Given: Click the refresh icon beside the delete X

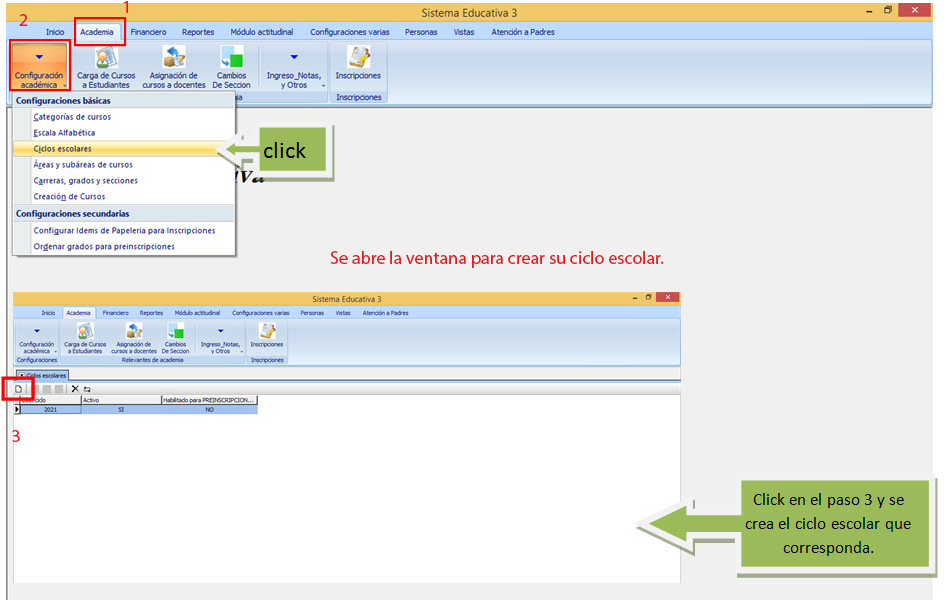Looking at the screenshot, I should (87, 388).
